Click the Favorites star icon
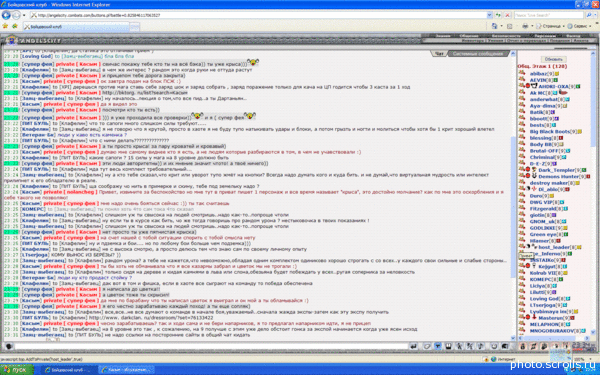 5,26
